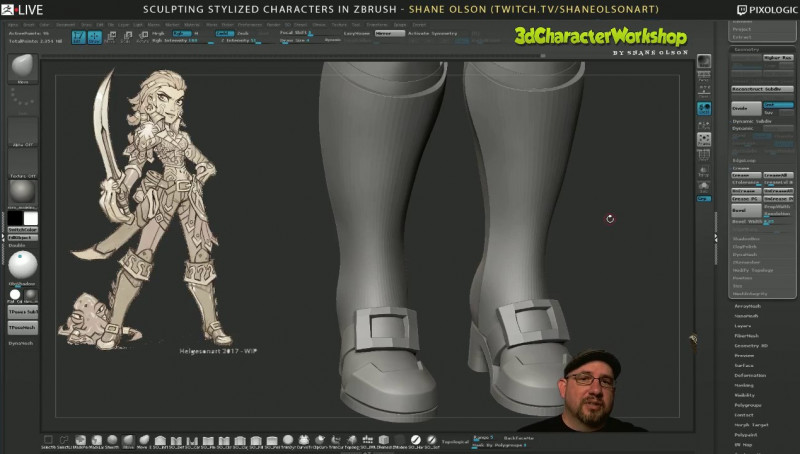Open the Brush menu
Image resolution: width=800 pixels, height=454 pixels.
29,24
